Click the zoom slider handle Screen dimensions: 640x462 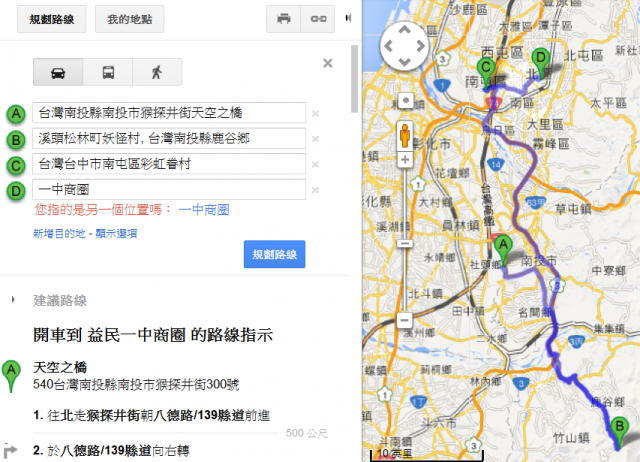click(x=405, y=244)
